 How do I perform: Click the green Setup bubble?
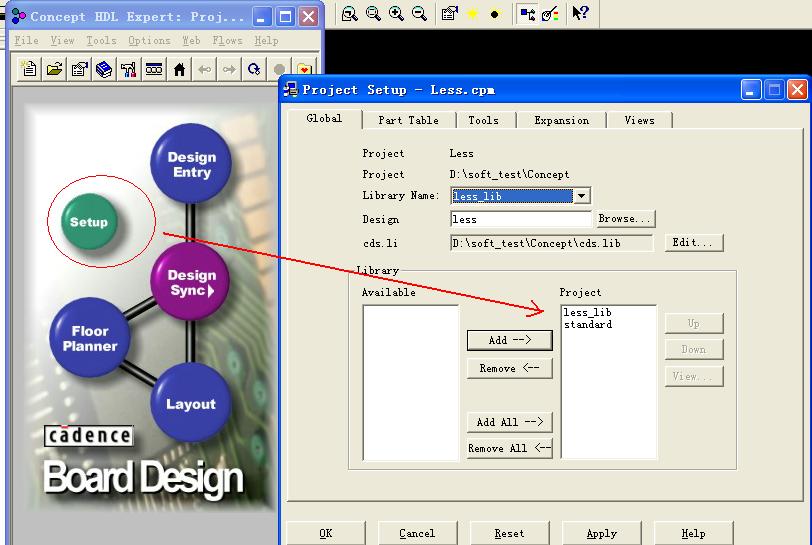pos(89,222)
